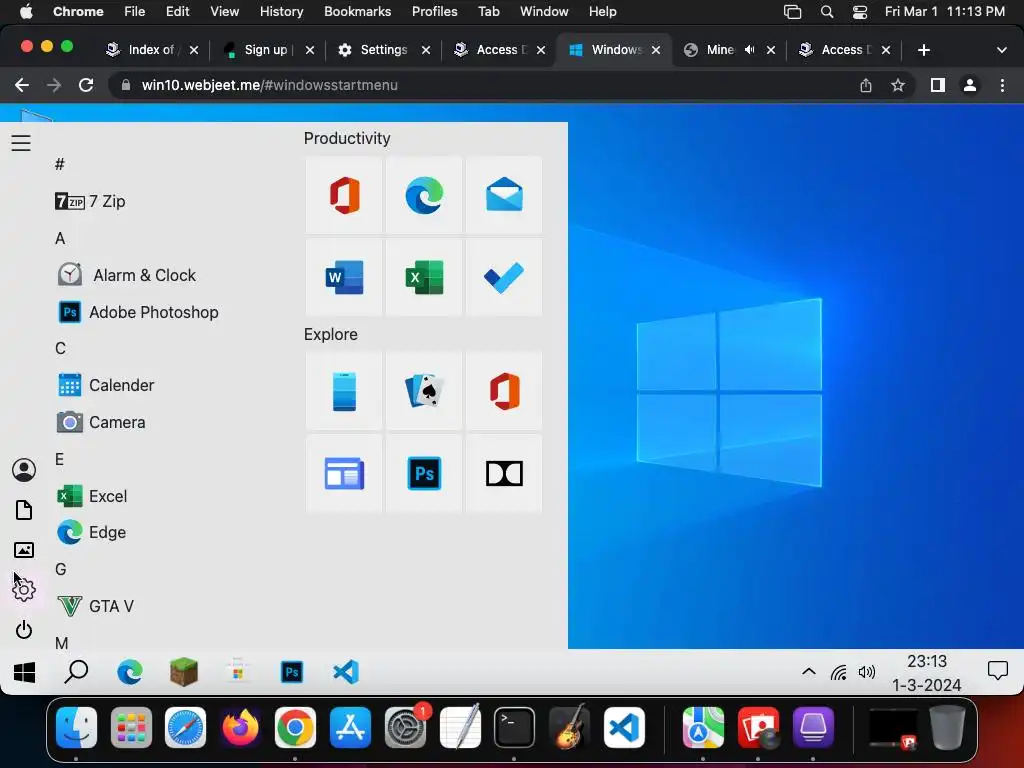This screenshot has height=768, width=1024.
Task: Switch to the Index of Chrome tab
Action: 152,50
